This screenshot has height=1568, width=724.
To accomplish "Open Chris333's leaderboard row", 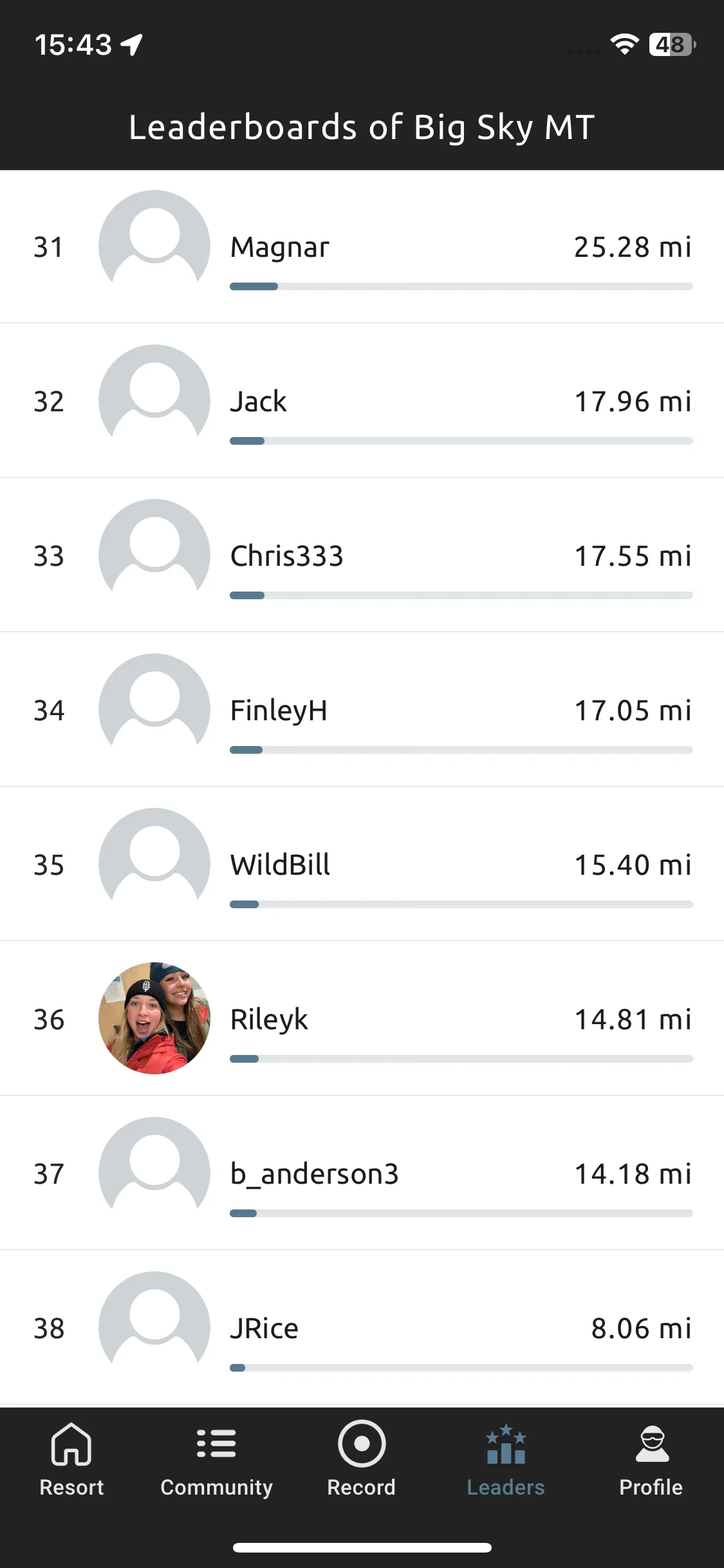I will 362,555.
